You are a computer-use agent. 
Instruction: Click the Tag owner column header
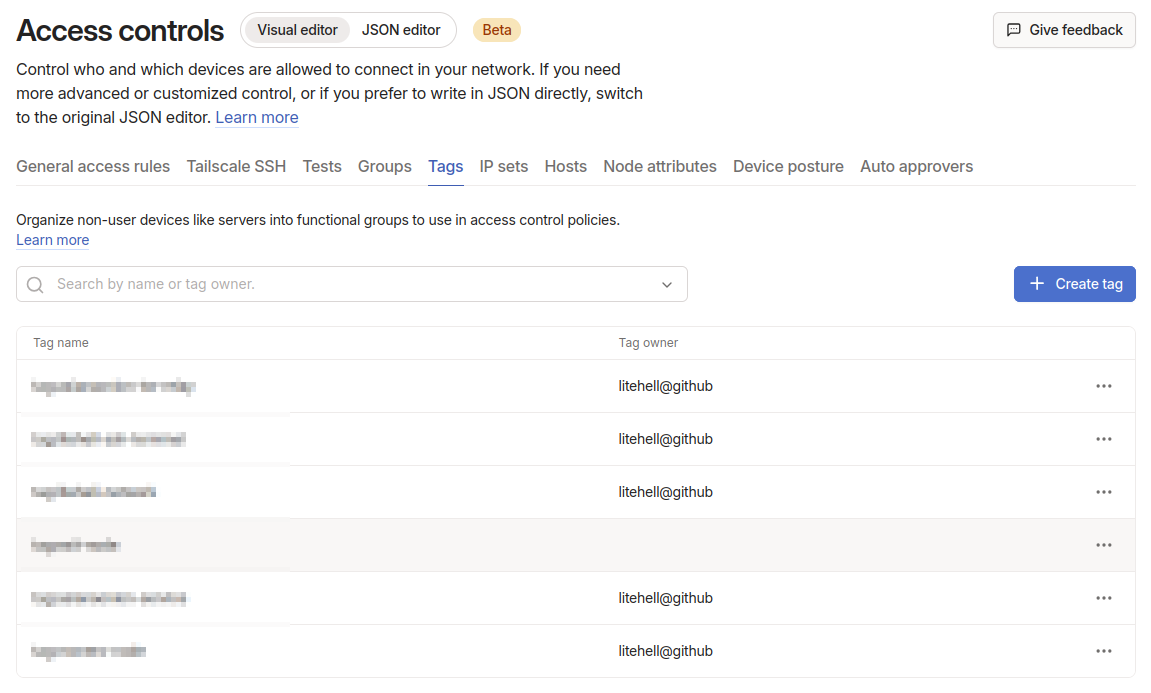point(648,343)
